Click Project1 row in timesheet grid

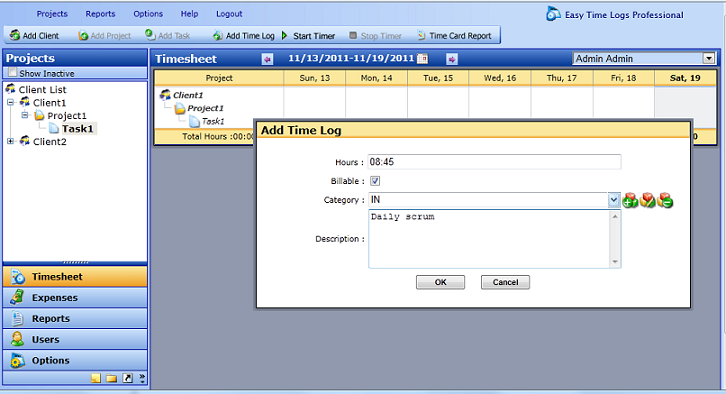coord(205,108)
